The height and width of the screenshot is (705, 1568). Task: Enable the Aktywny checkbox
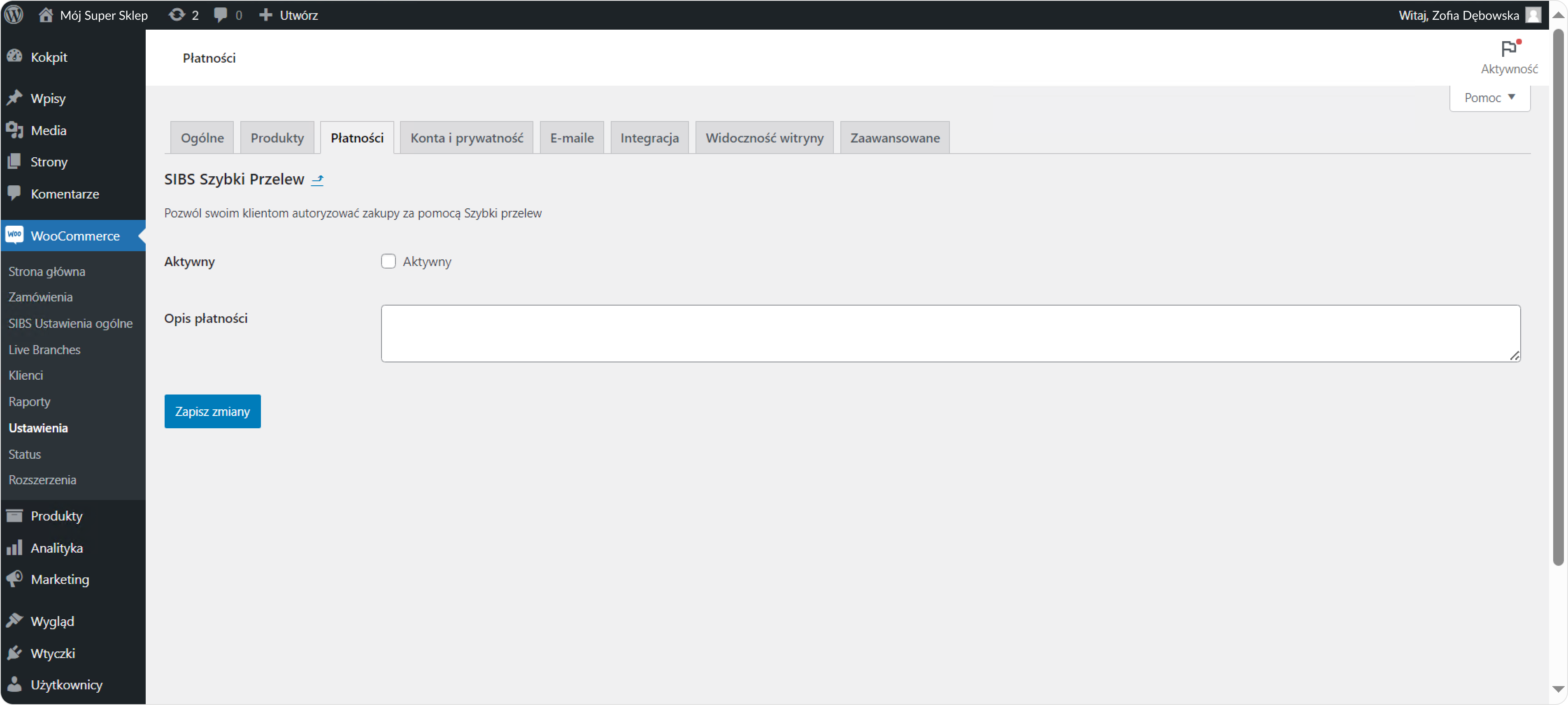tap(388, 261)
